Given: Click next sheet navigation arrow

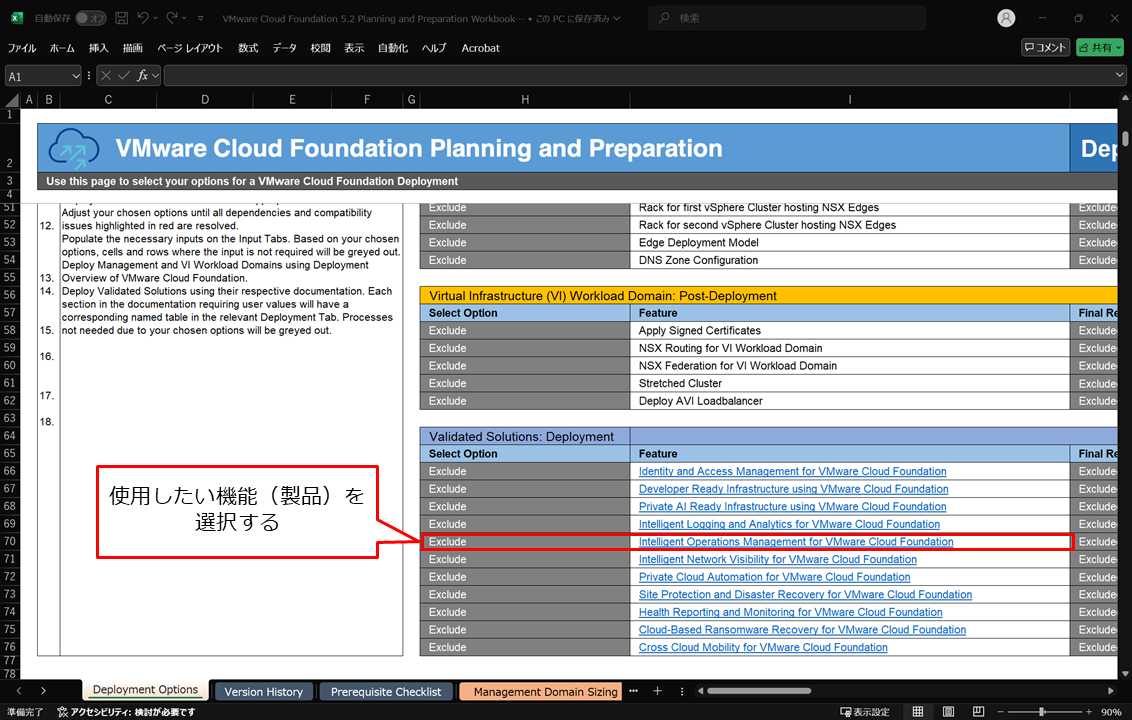Looking at the screenshot, I should [x=43, y=691].
